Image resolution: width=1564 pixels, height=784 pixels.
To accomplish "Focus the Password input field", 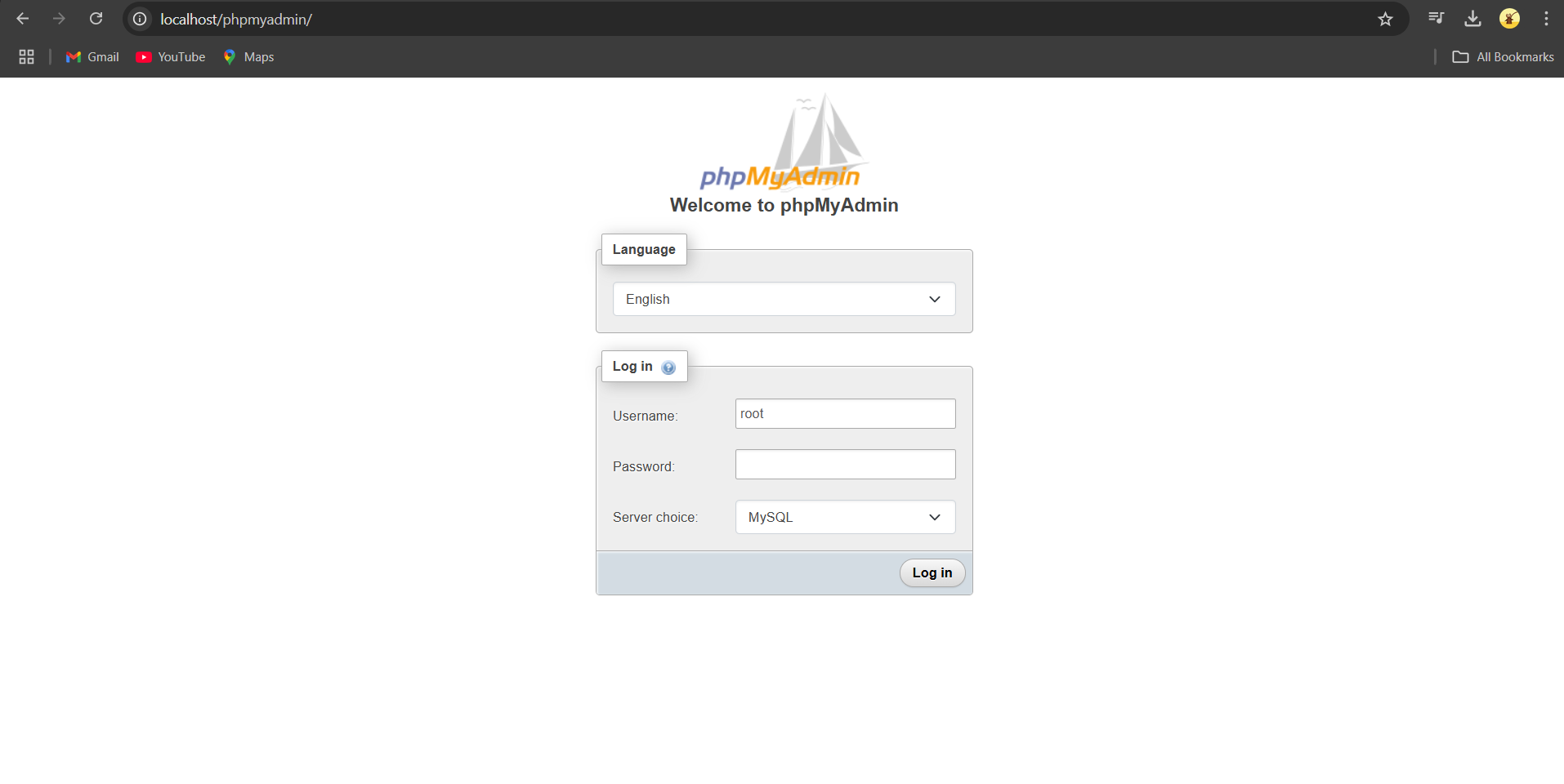I will (x=845, y=464).
